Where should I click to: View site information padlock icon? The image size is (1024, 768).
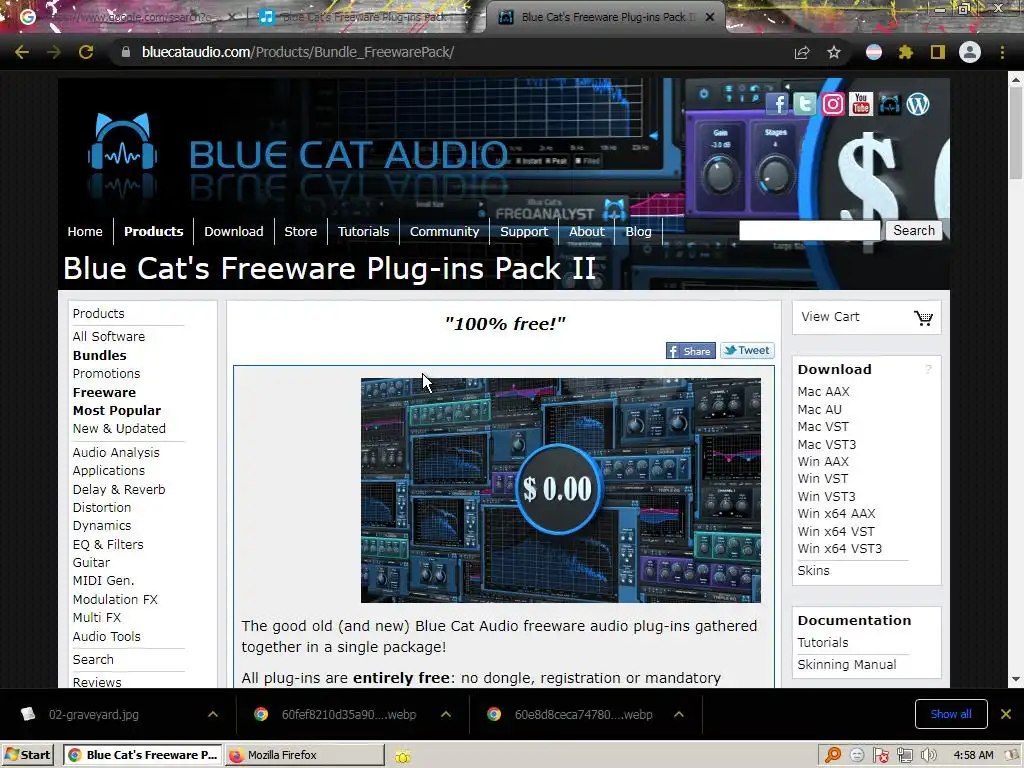pos(126,52)
